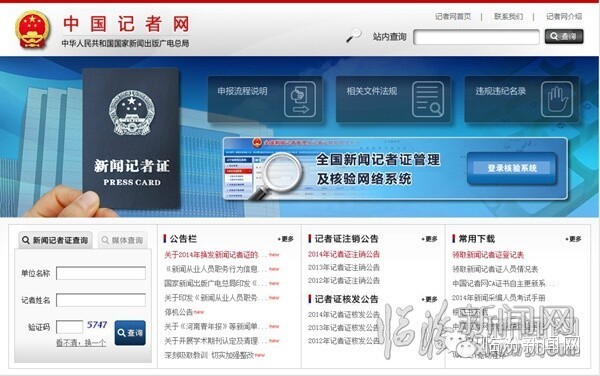Open 2014年记者证注销公告
Screen dimensions: 600x376
[344, 254]
